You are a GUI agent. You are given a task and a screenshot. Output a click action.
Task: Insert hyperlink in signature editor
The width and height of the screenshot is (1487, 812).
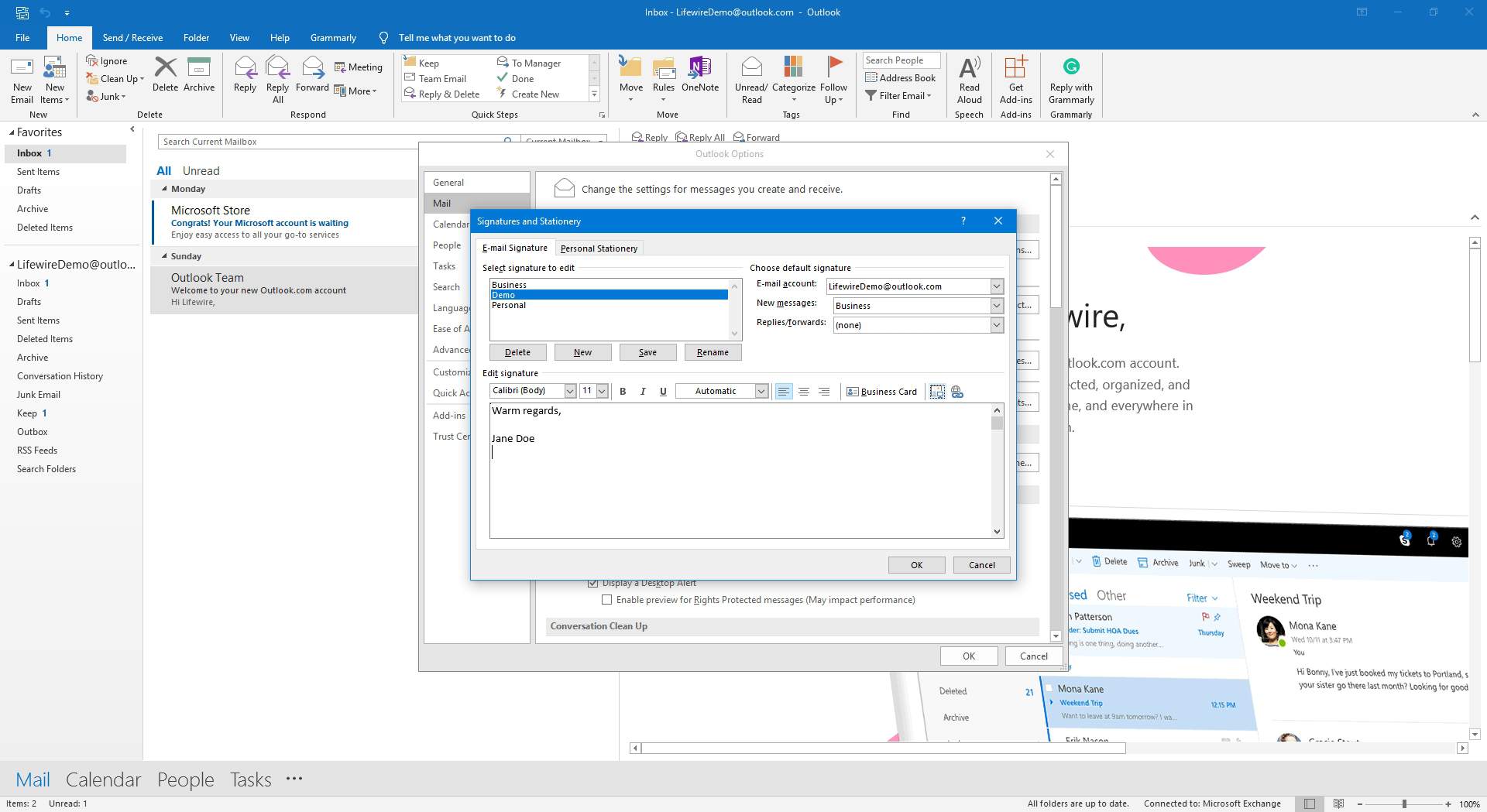(957, 392)
